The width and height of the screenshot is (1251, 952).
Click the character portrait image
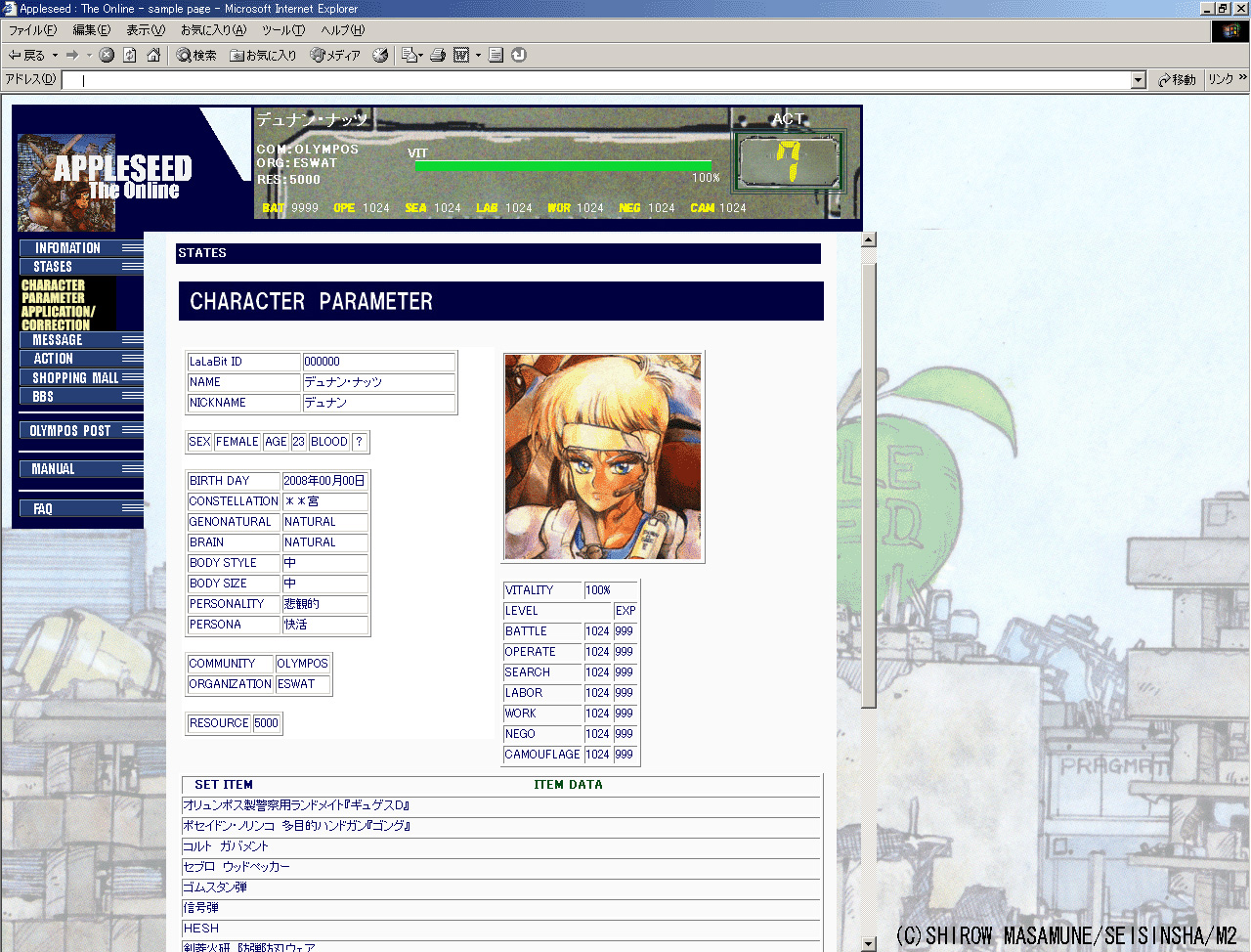coord(603,457)
